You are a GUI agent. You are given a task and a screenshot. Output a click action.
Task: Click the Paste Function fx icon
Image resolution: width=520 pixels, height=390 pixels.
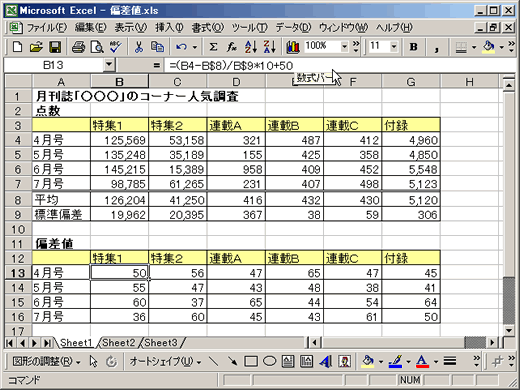click(x=232, y=47)
